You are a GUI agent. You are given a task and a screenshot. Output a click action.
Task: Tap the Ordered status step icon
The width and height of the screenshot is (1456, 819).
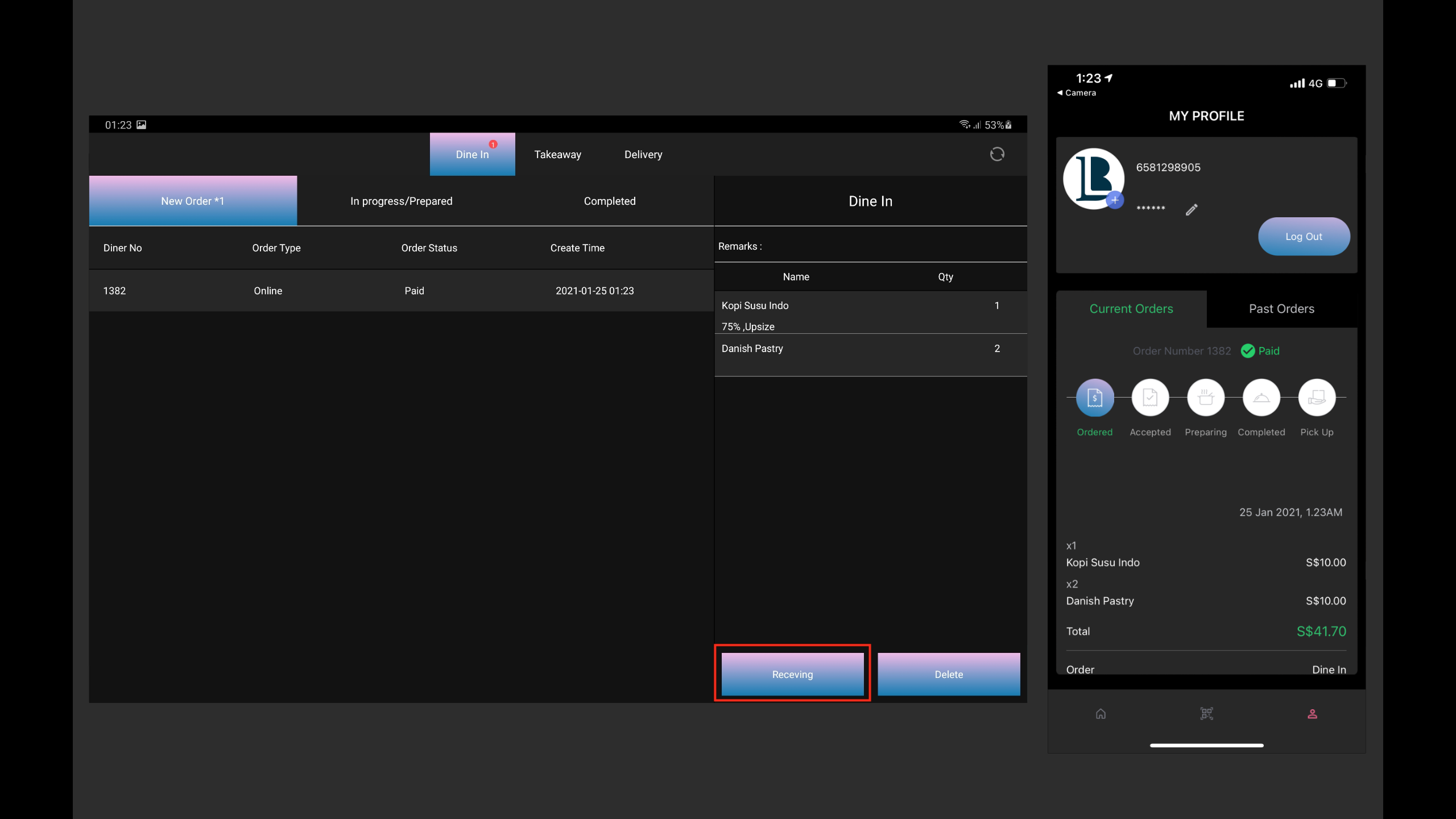(x=1094, y=398)
